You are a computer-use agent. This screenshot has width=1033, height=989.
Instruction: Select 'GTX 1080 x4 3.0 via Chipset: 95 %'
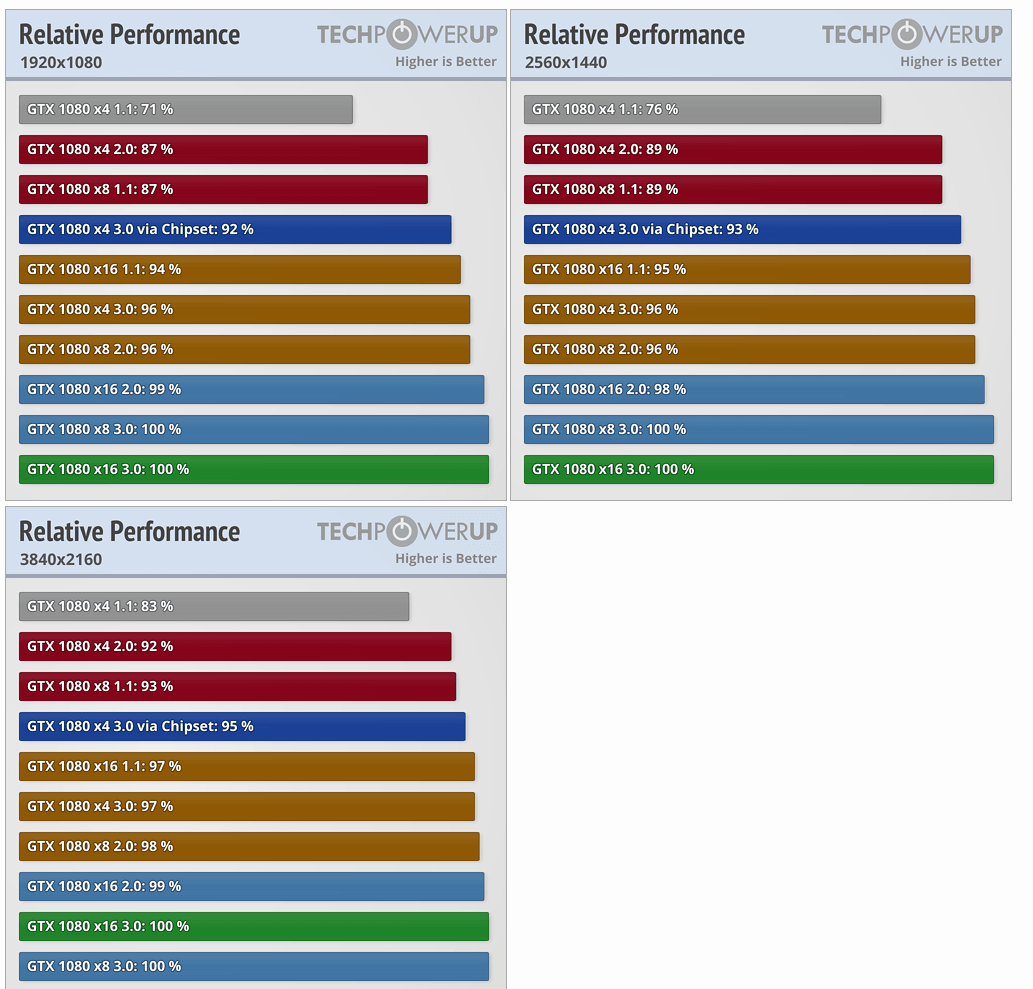point(242,726)
